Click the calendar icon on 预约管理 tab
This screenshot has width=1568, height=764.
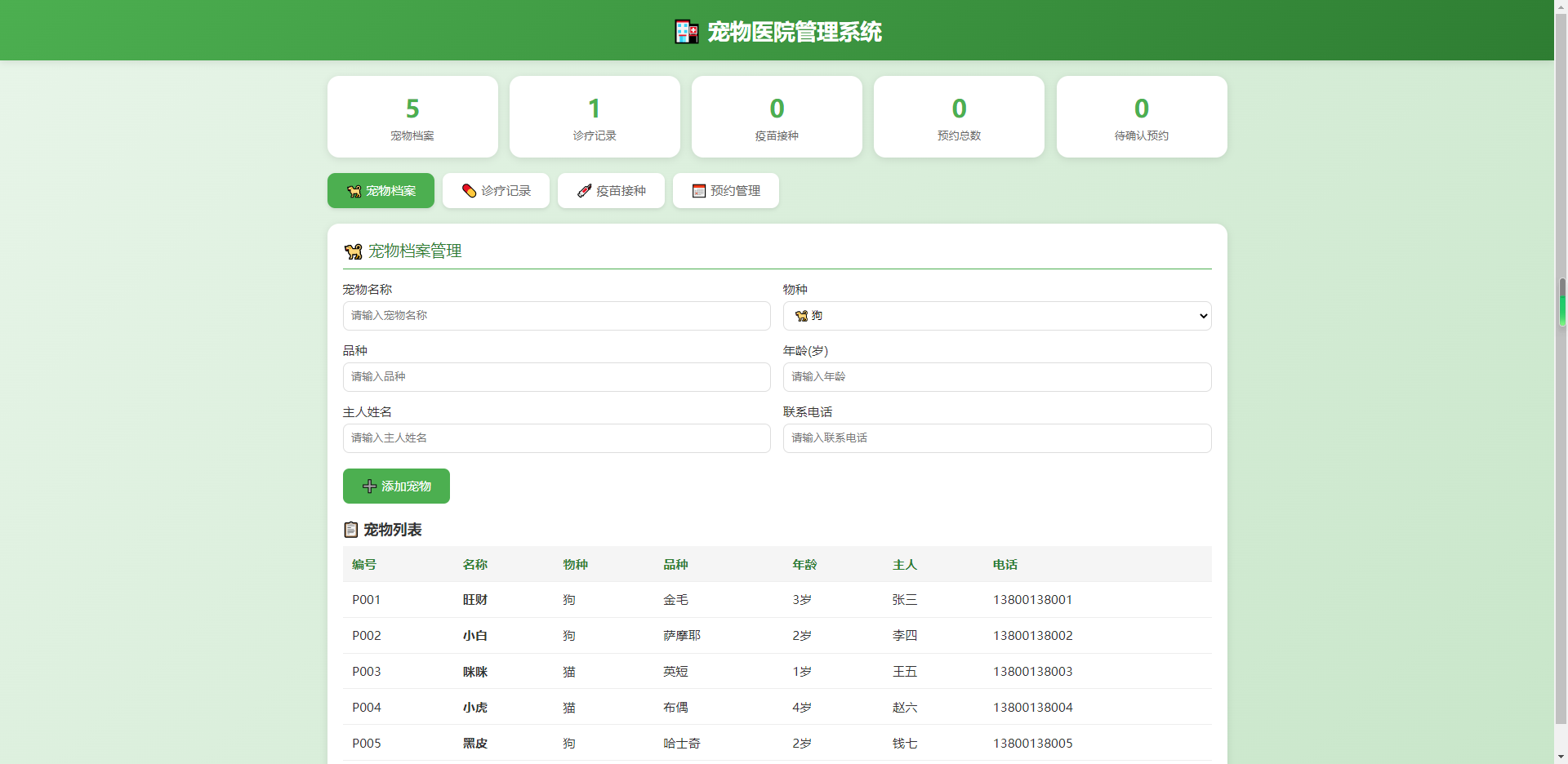pyautogui.click(x=698, y=191)
